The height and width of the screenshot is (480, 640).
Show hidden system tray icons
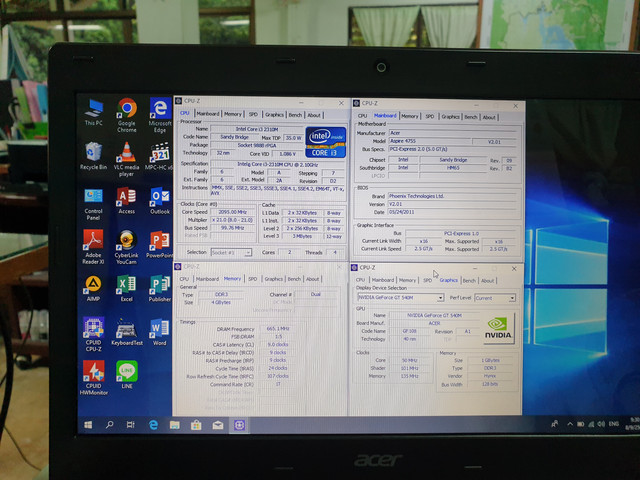570,424
